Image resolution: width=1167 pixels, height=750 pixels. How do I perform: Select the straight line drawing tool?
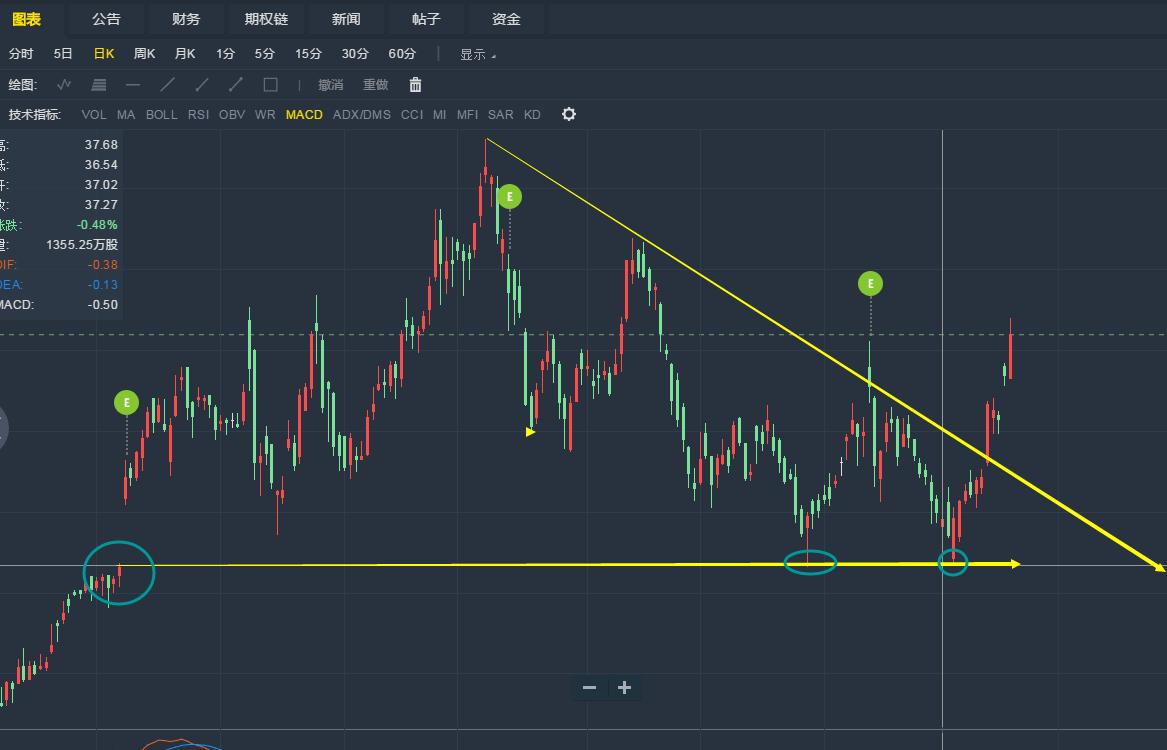(167, 85)
